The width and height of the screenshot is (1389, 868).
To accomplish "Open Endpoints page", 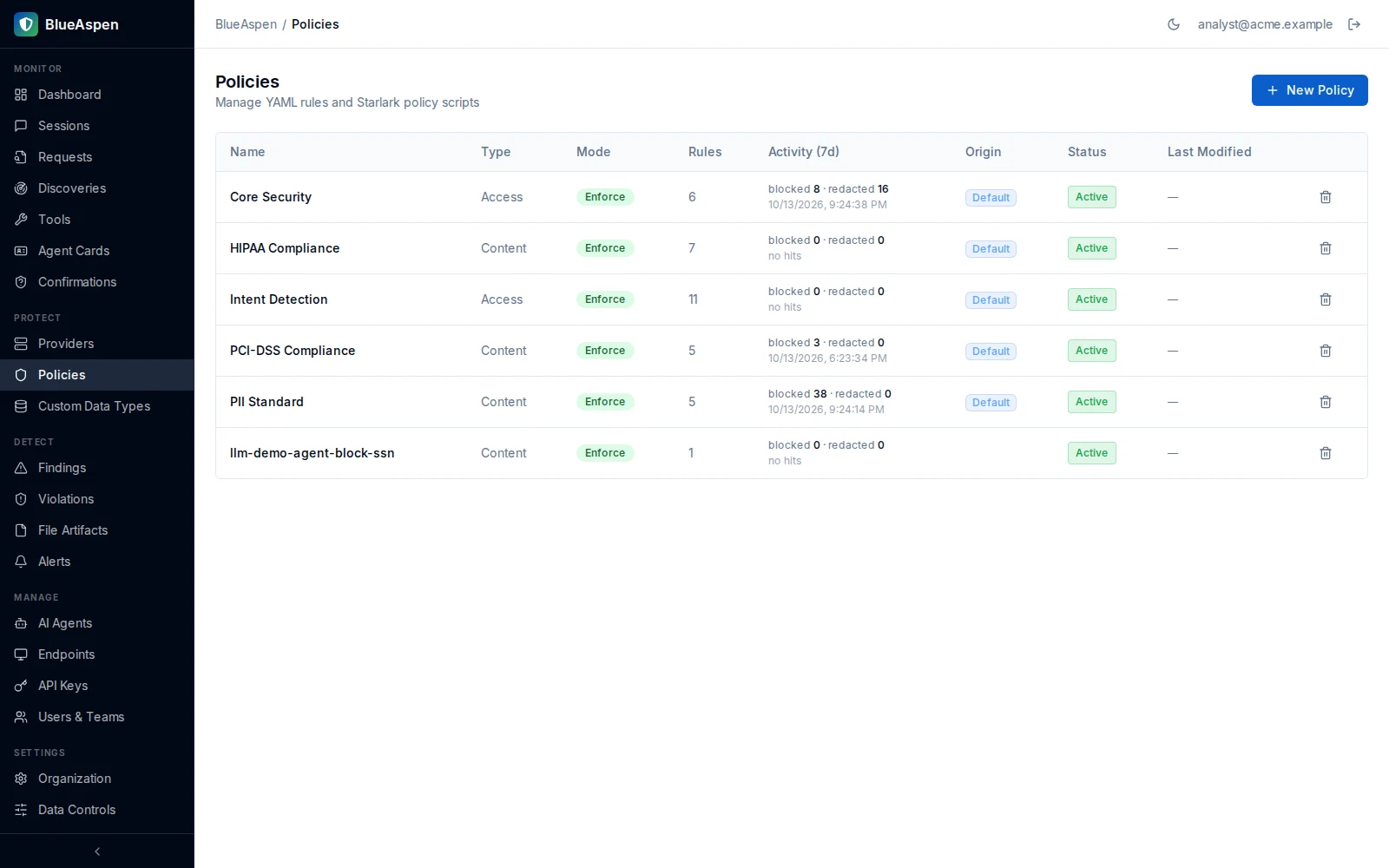I will pos(97,654).
